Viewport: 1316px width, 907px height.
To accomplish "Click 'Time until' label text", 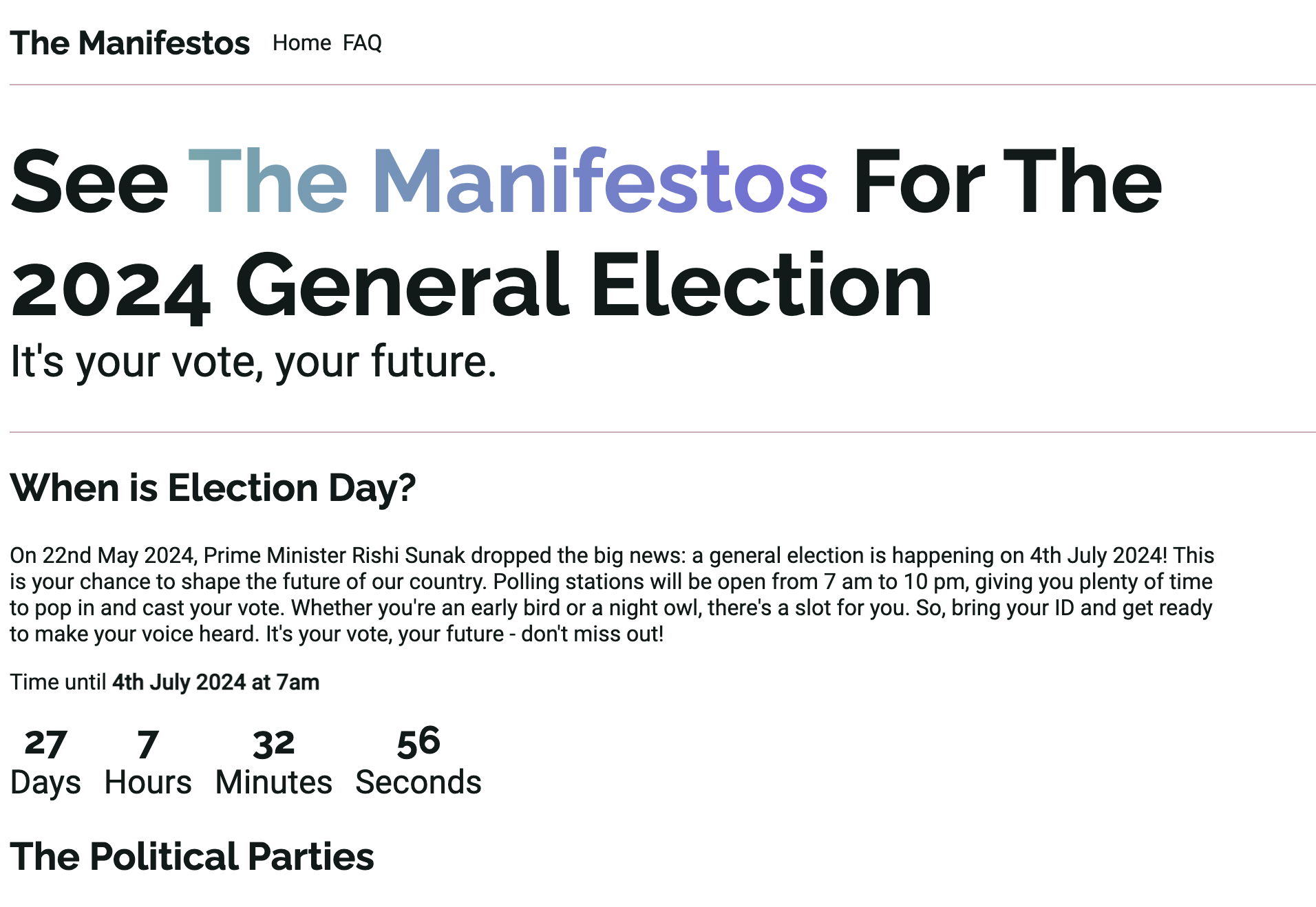I will [58, 682].
